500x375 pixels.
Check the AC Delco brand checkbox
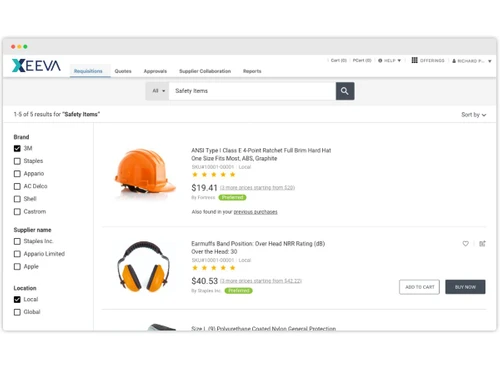17,186
